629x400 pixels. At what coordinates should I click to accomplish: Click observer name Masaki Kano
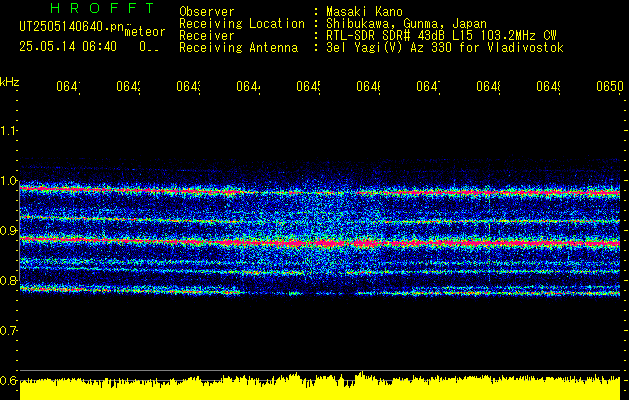364,12
